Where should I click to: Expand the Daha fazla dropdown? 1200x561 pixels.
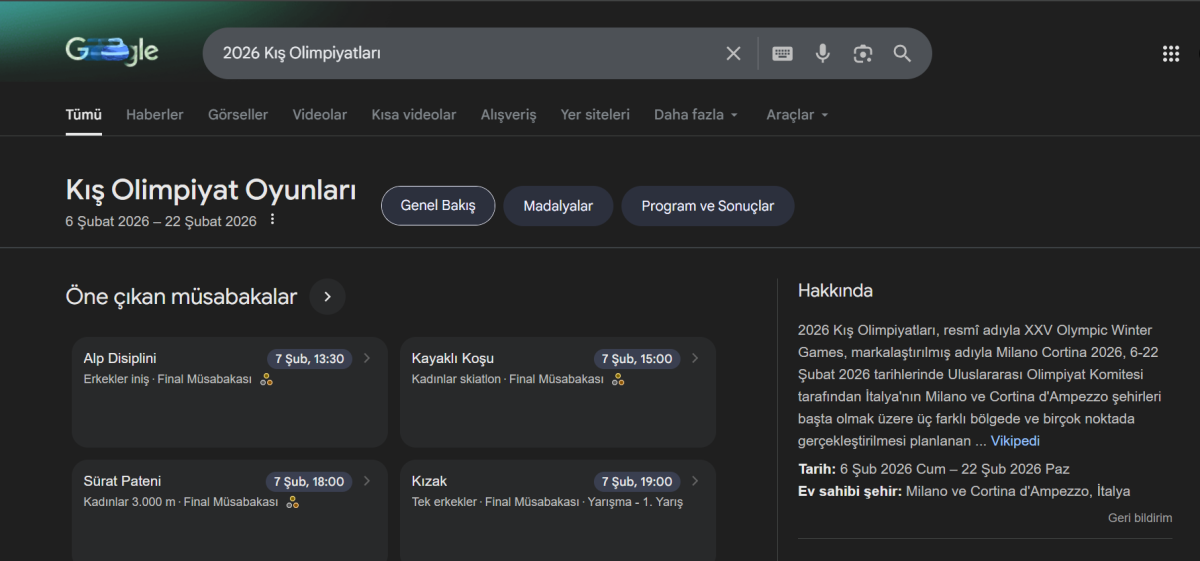coord(696,115)
